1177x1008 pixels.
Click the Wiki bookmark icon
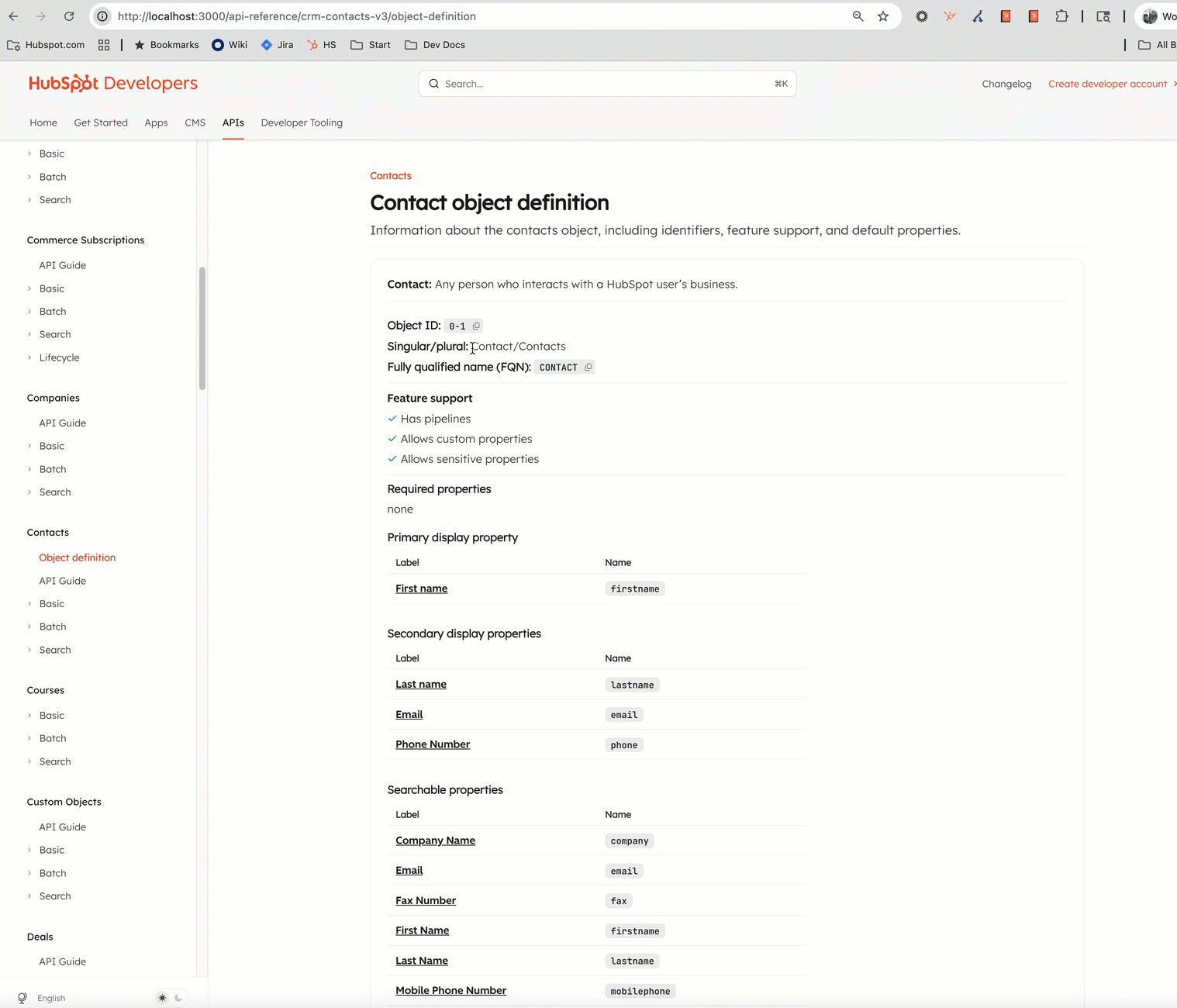coord(218,45)
